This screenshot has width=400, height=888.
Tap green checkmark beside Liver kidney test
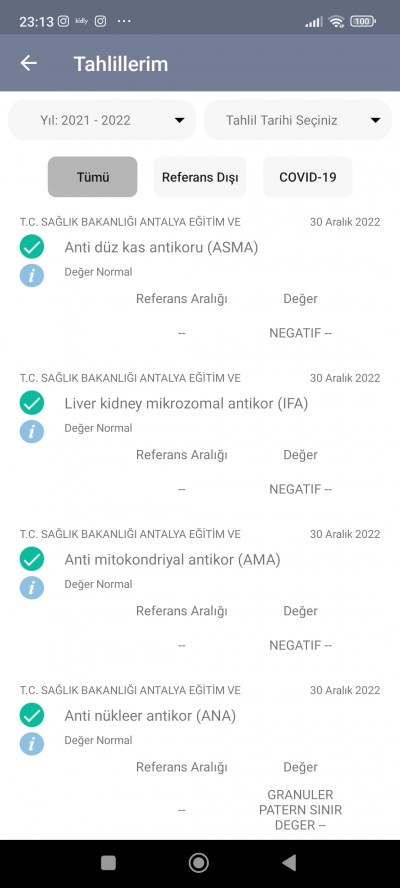pos(32,403)
